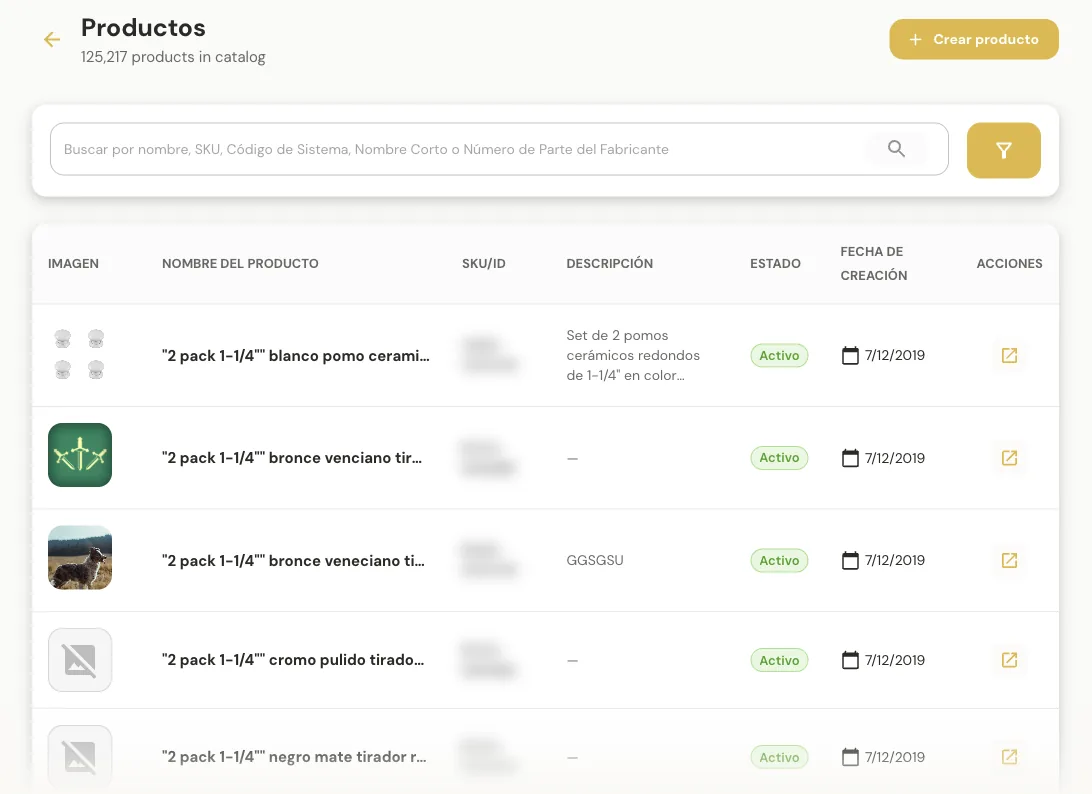Click calendar icon in bronce venciano tir row
Screen dimensions: 1092x794
click(x=850, y=458)
